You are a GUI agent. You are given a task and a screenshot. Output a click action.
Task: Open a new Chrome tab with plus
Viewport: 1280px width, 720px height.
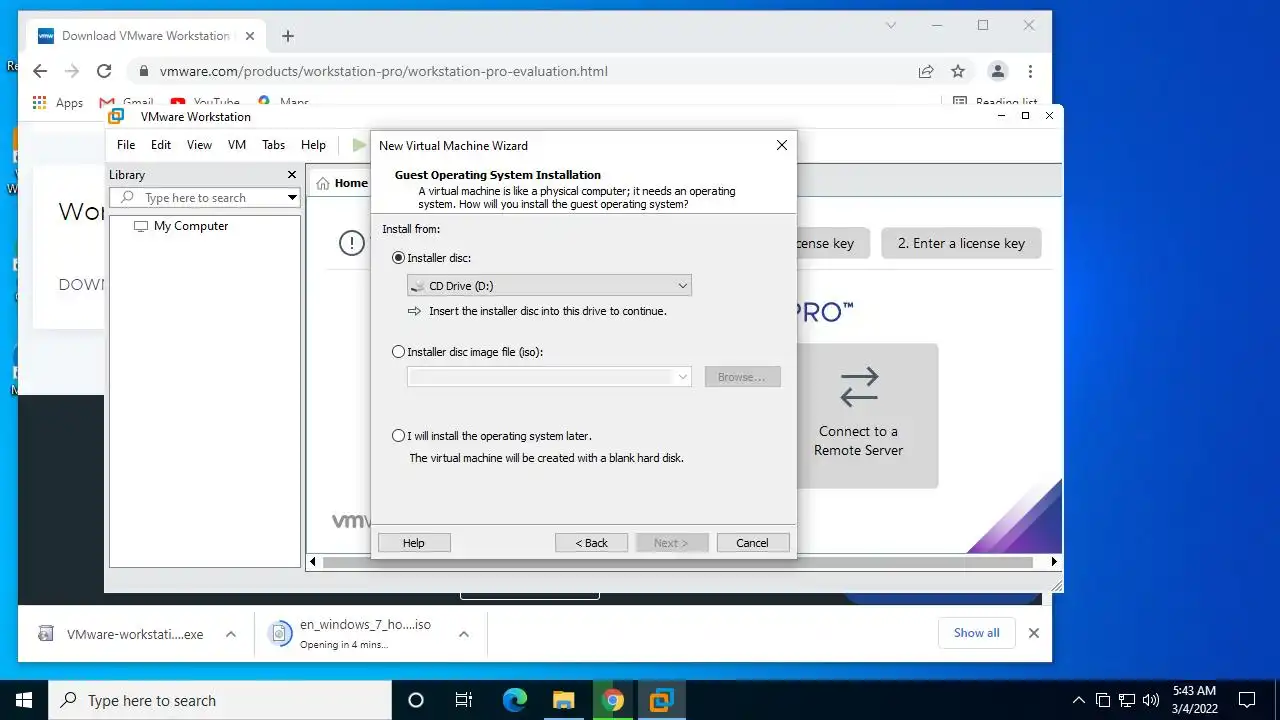pyautogui.click(x=288, y=36)
